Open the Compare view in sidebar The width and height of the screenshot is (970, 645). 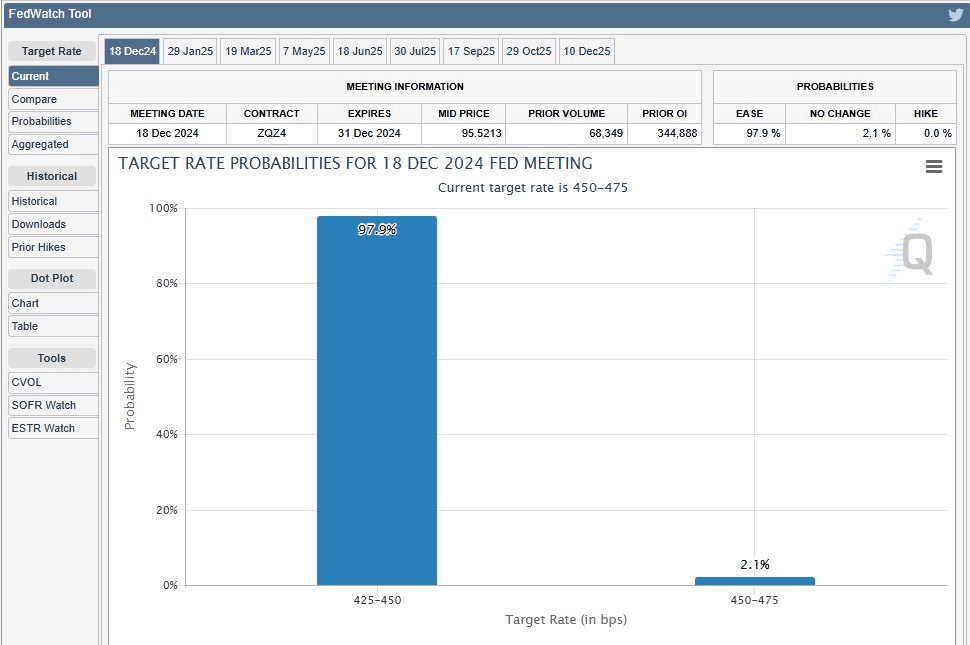pyautogui.click(x=53, y=99)
